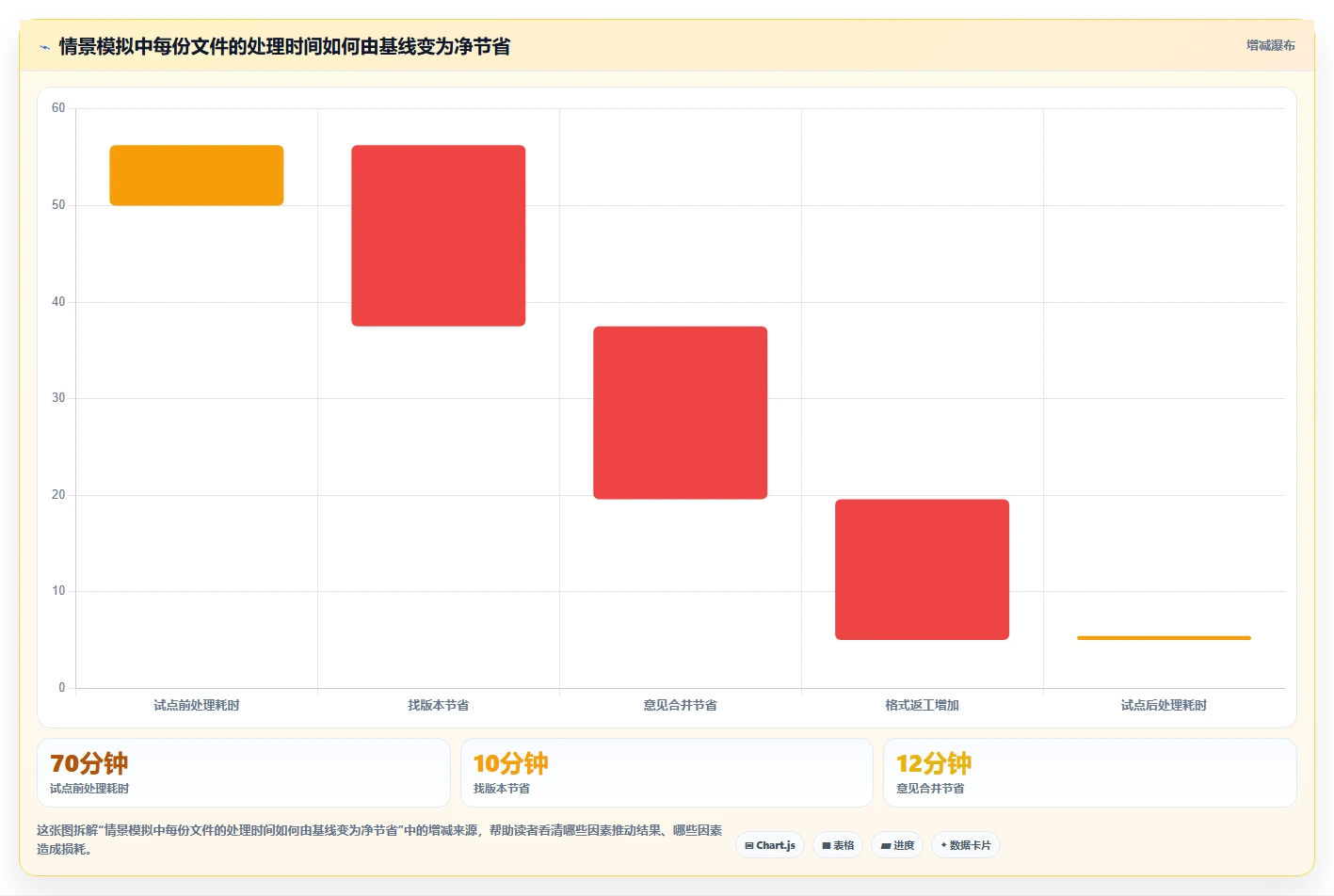This screenshot has width=1334, height=896.
Task: Click the x-axis label 试点后处理耗时
Action: (x=1165, y=705)
